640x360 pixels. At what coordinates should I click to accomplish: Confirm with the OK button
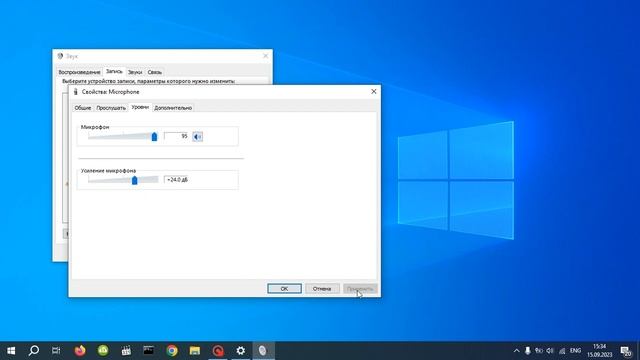click(x=284, y=289)
